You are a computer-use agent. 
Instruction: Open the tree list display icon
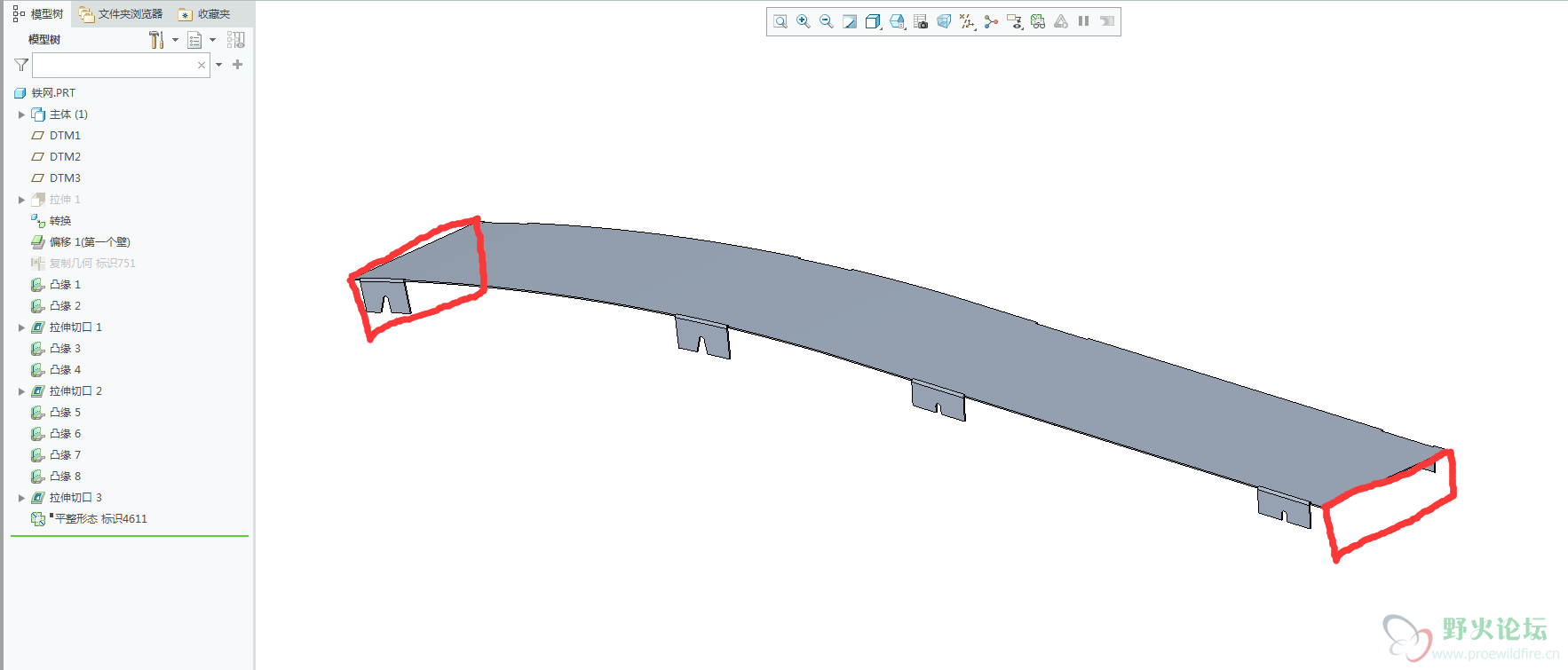click(194, 40)
